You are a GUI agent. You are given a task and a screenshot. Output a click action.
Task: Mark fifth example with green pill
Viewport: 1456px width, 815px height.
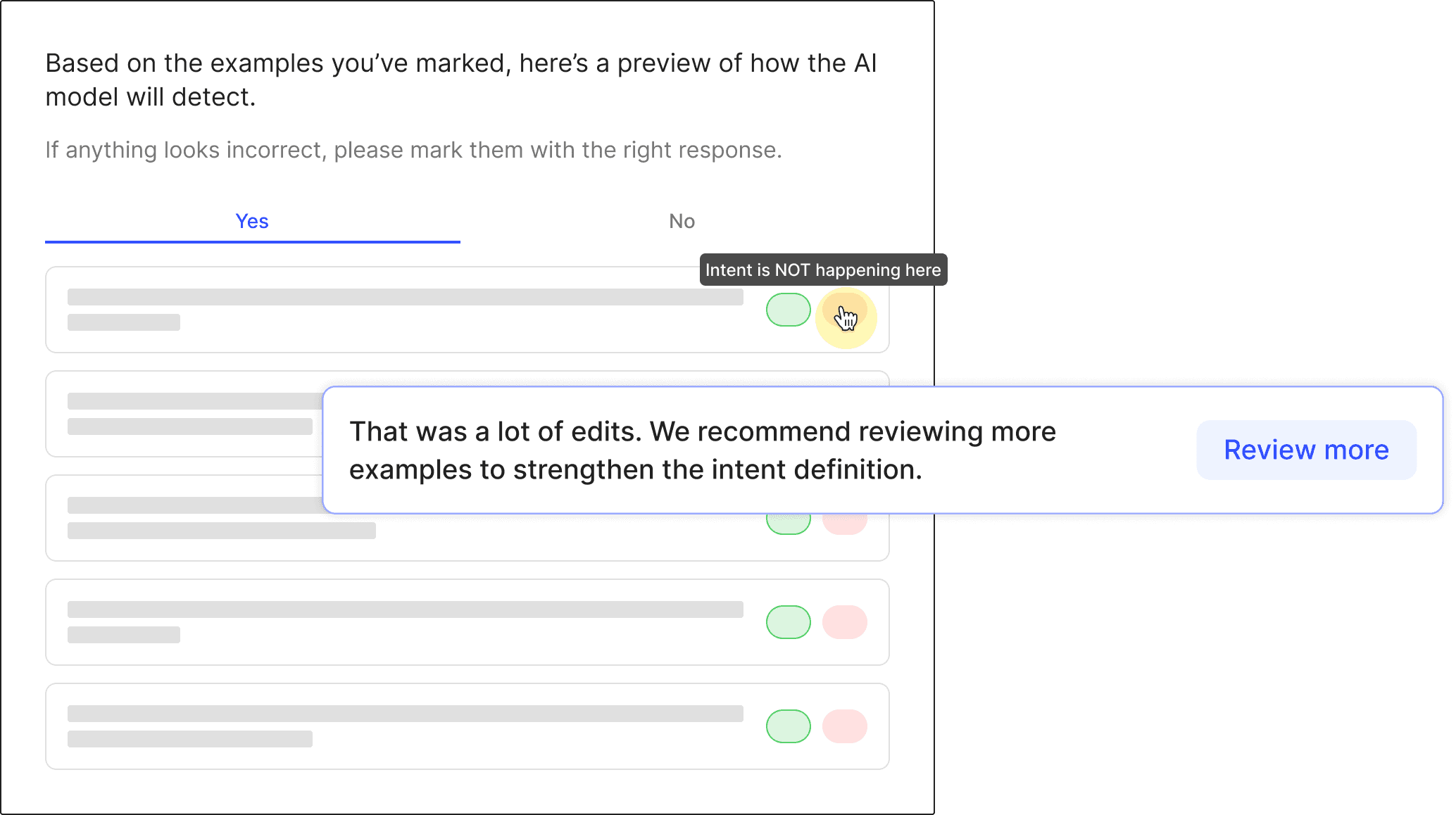pos(789,726)
